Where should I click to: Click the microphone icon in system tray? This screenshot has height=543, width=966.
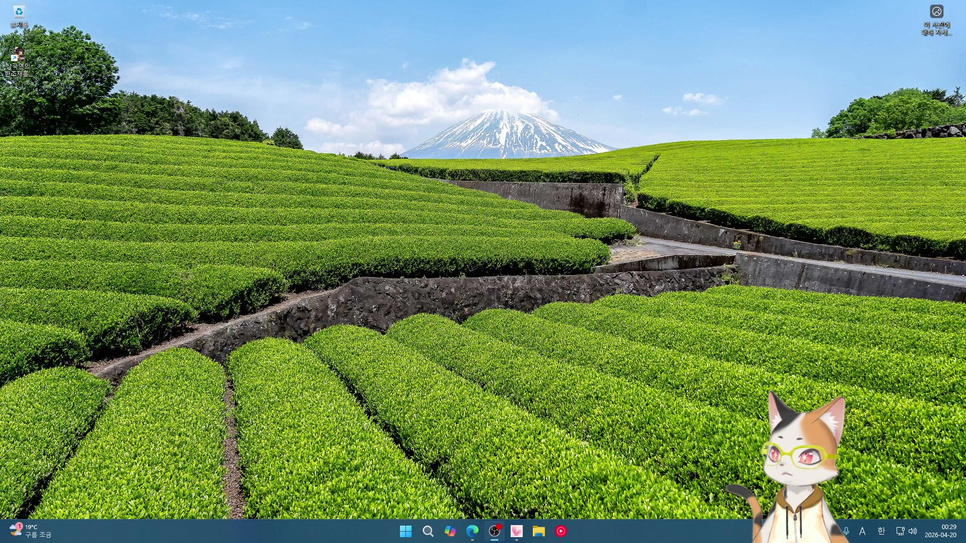click(x=846, y=531)
